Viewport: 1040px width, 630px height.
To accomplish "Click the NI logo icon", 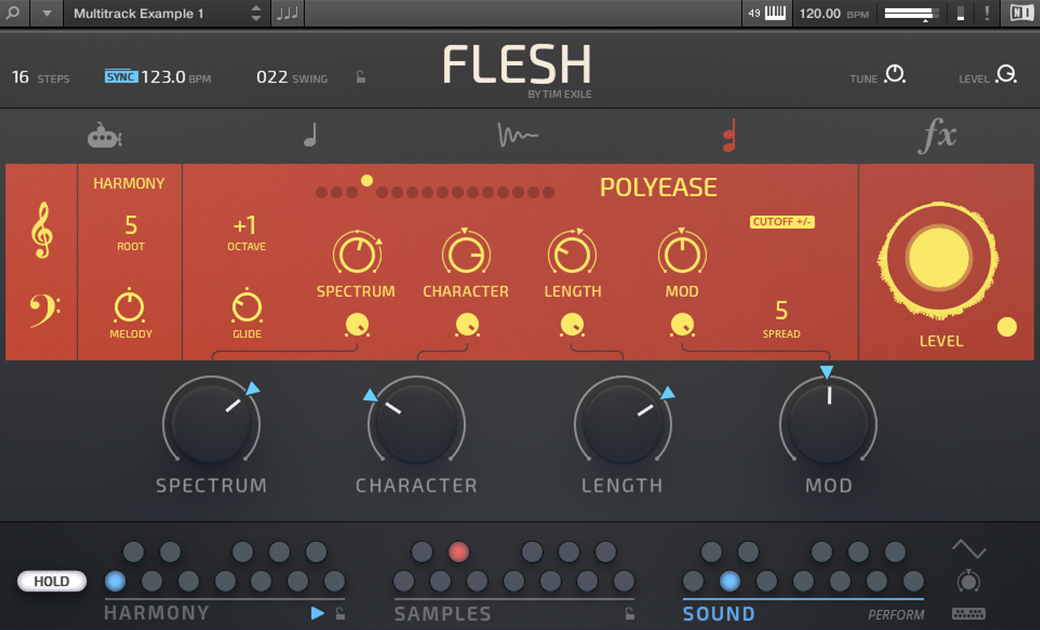I will coord(1021,13).
